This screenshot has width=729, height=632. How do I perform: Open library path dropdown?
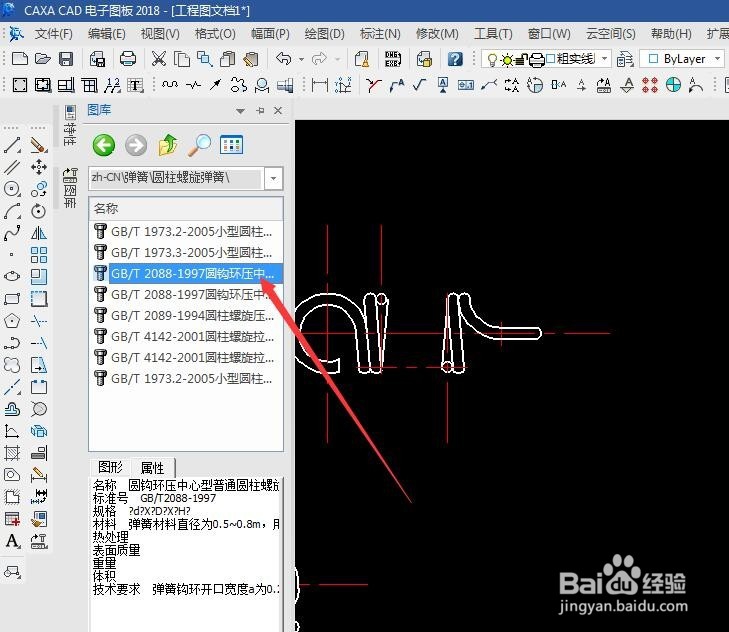pyautogui.click(x=273, y=179)
